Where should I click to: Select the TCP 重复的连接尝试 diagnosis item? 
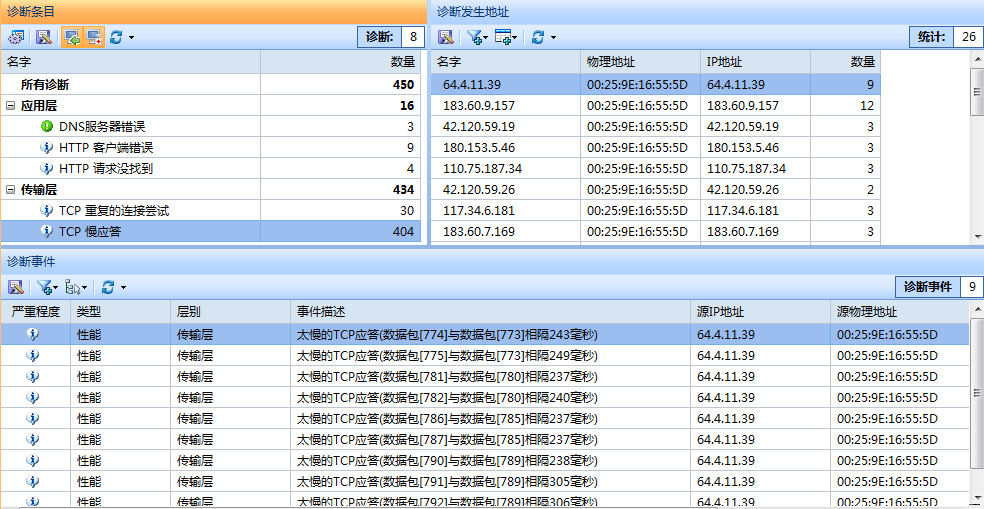(210, 211)
